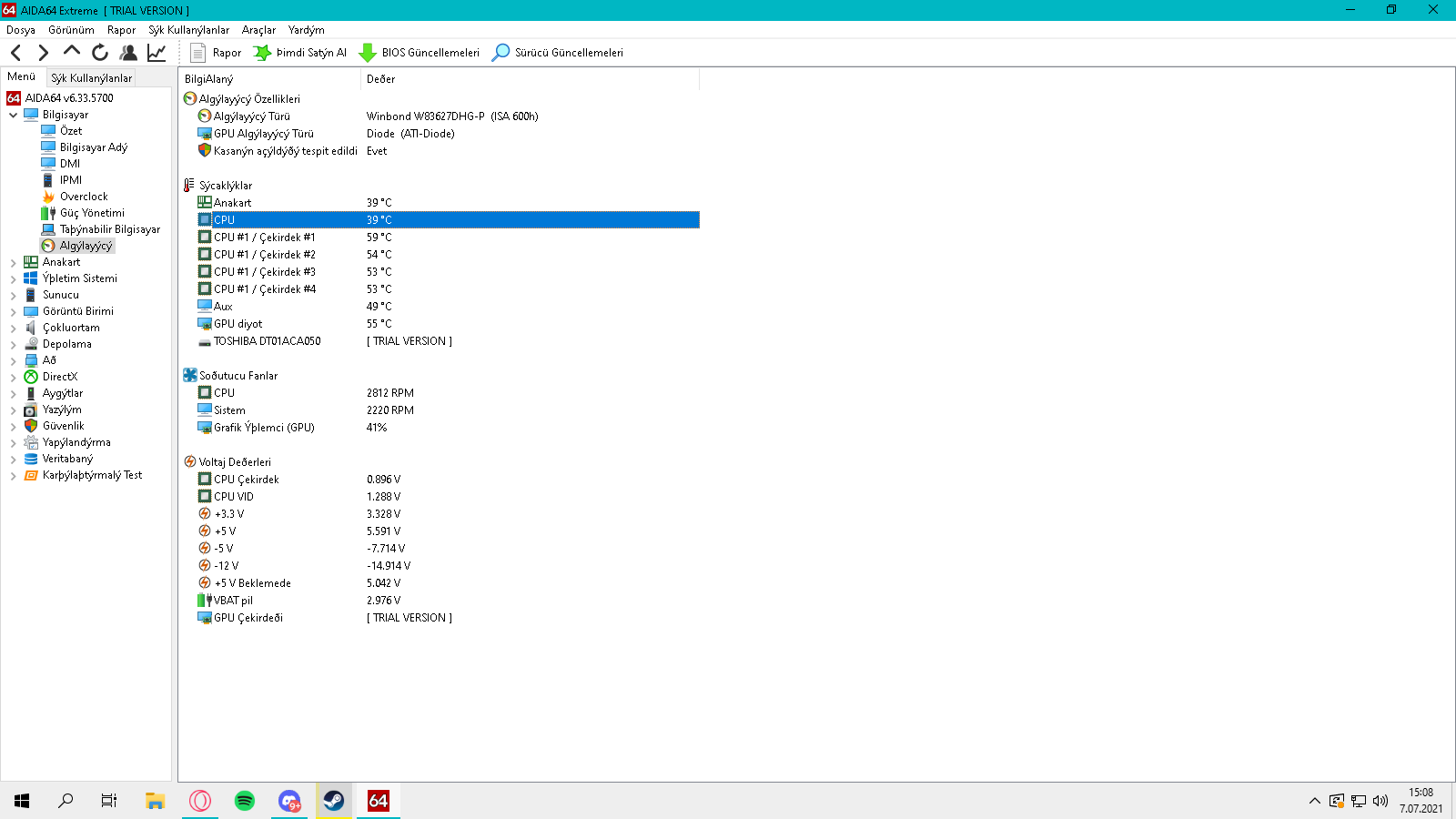Click the Şimdi Satın Al button
Image resolution: width=1456 pixels, height=819 pixels.
tap(300, 52)
